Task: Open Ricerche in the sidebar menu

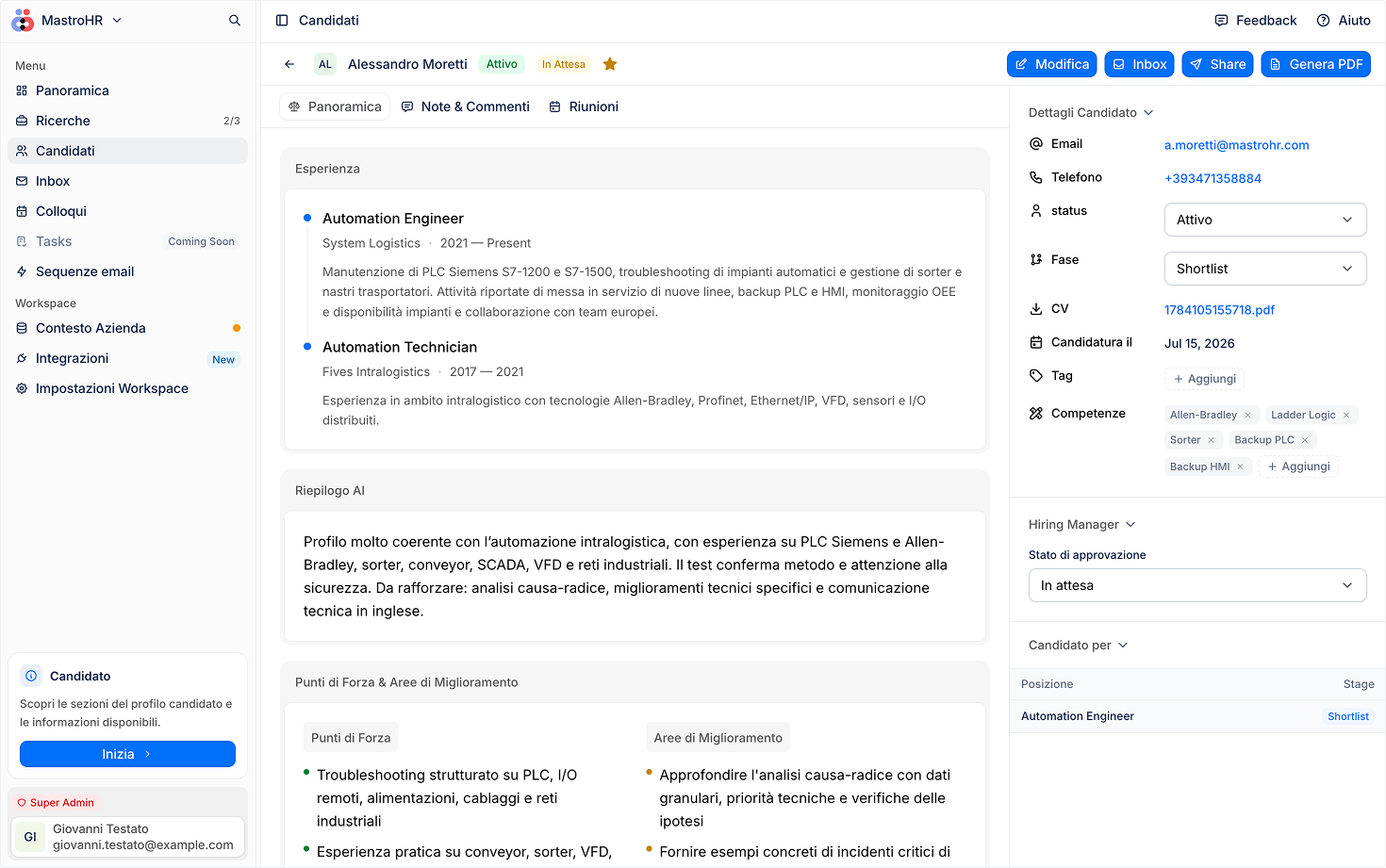Action: click(127, 121)
